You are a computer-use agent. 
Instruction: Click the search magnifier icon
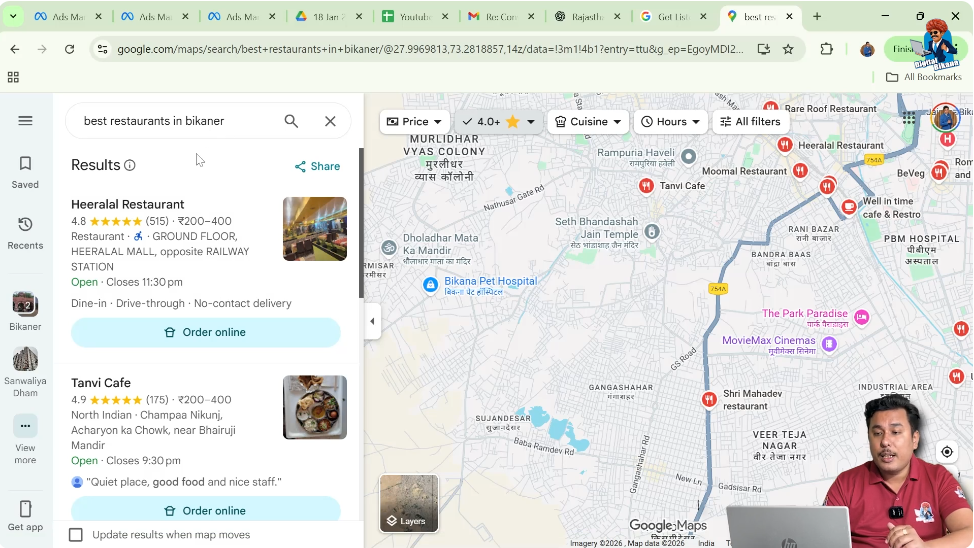(x=291, y=121)
